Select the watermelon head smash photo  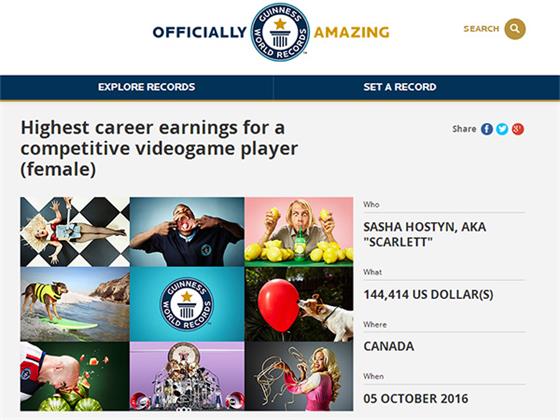click(x=75, y=376)
